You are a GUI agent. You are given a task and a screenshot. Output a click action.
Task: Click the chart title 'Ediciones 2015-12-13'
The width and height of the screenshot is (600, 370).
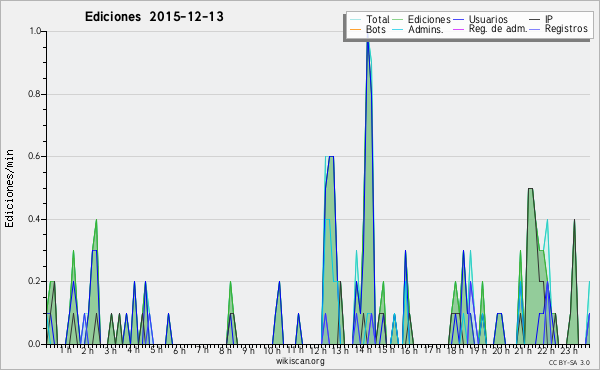[154, 17]
